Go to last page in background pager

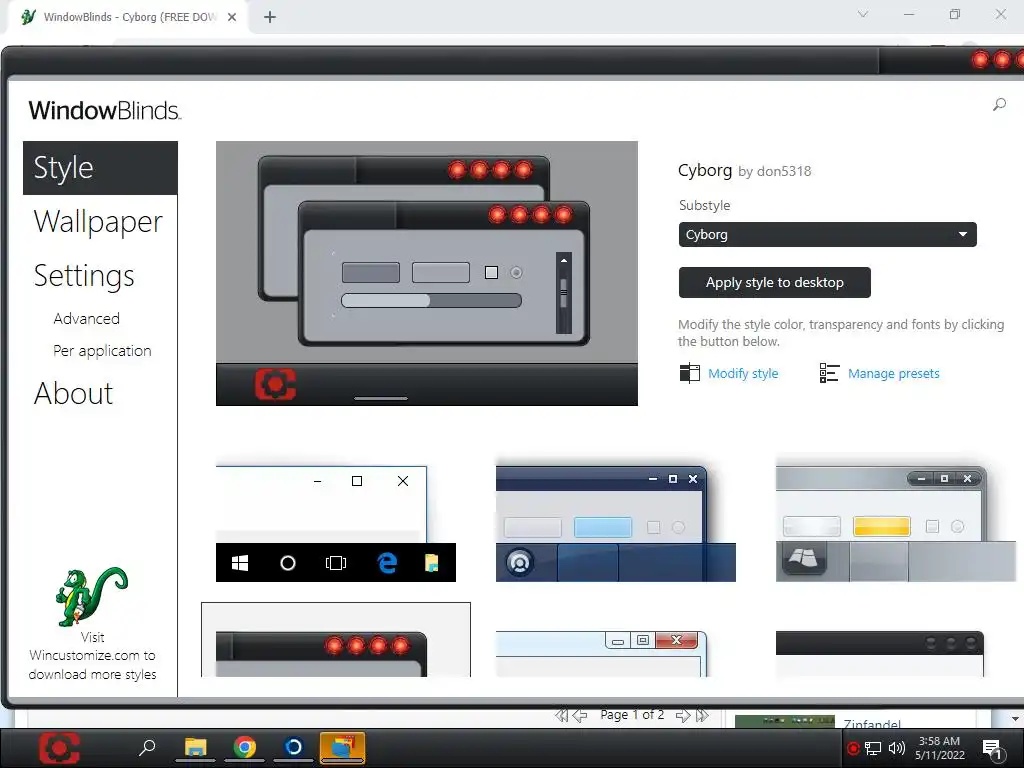tap(702, 715)
